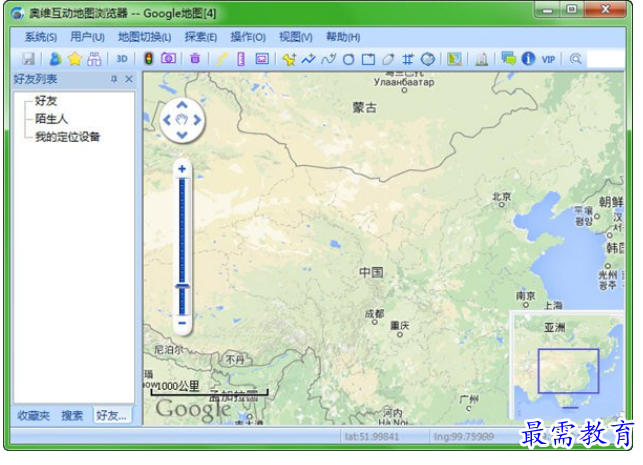Select 好友 tree item
This screenshot has height=465, width=643.
tap(46, 101)
